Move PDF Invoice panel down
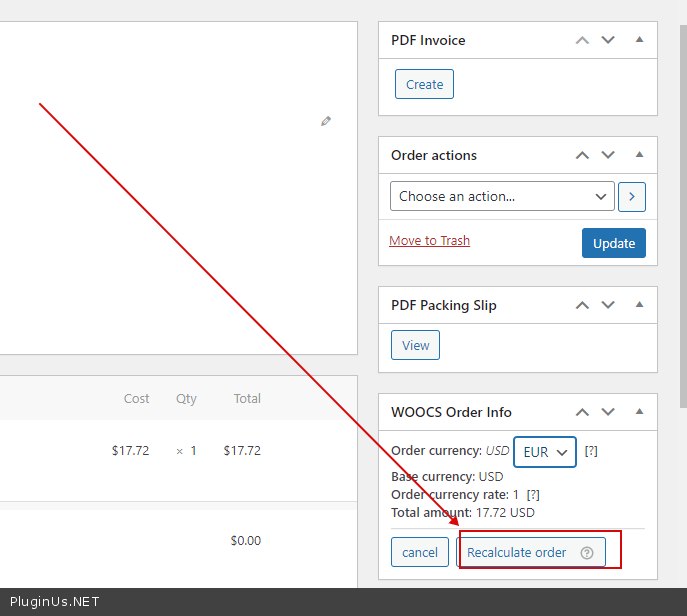687x616 pixels. click(x=608, y=40)
